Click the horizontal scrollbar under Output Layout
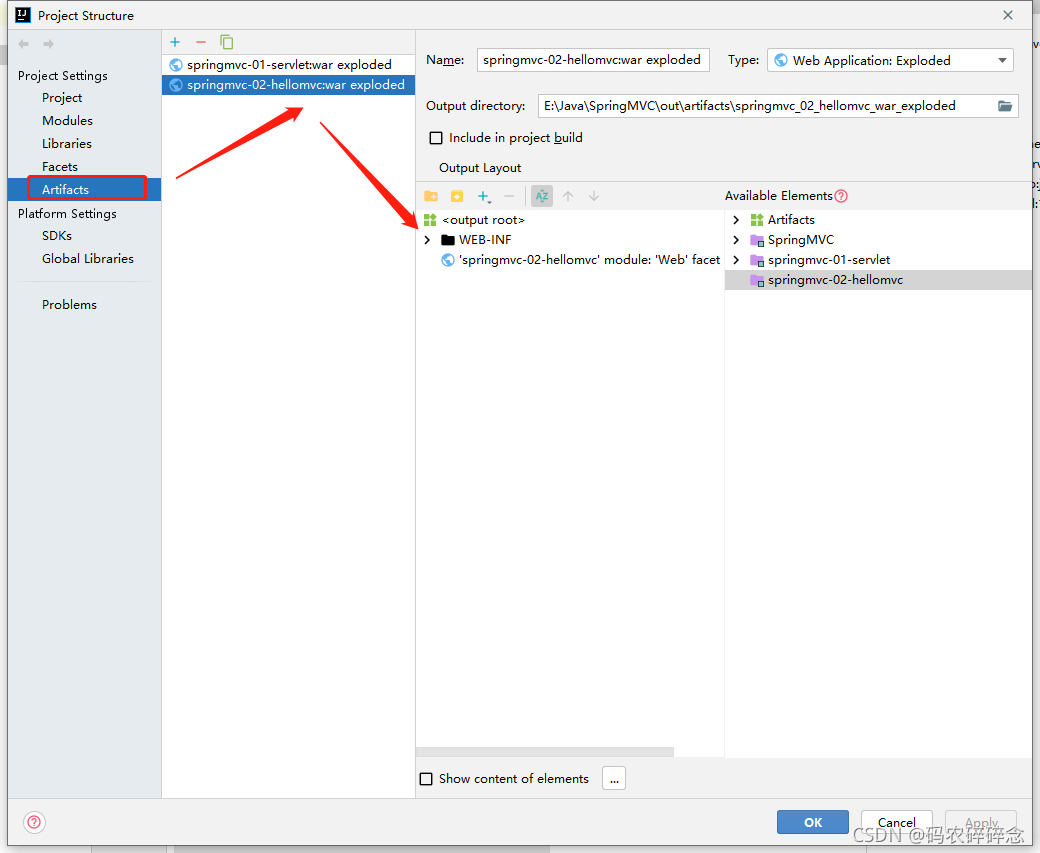The image size is (1040, 853). point(545,752)
